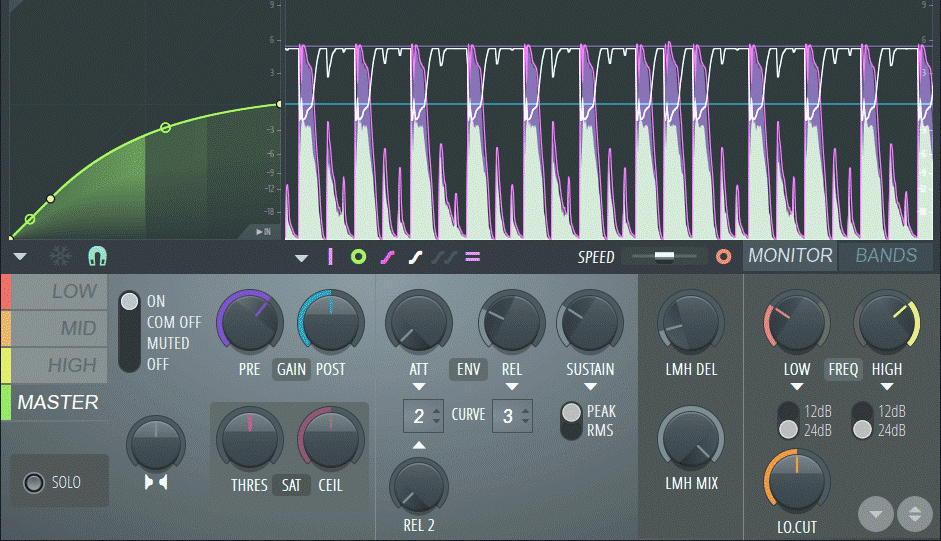Toggle the HIGH filter 12dB/24dB switch
The image size is (941, 541).
[x=862, y=420]
